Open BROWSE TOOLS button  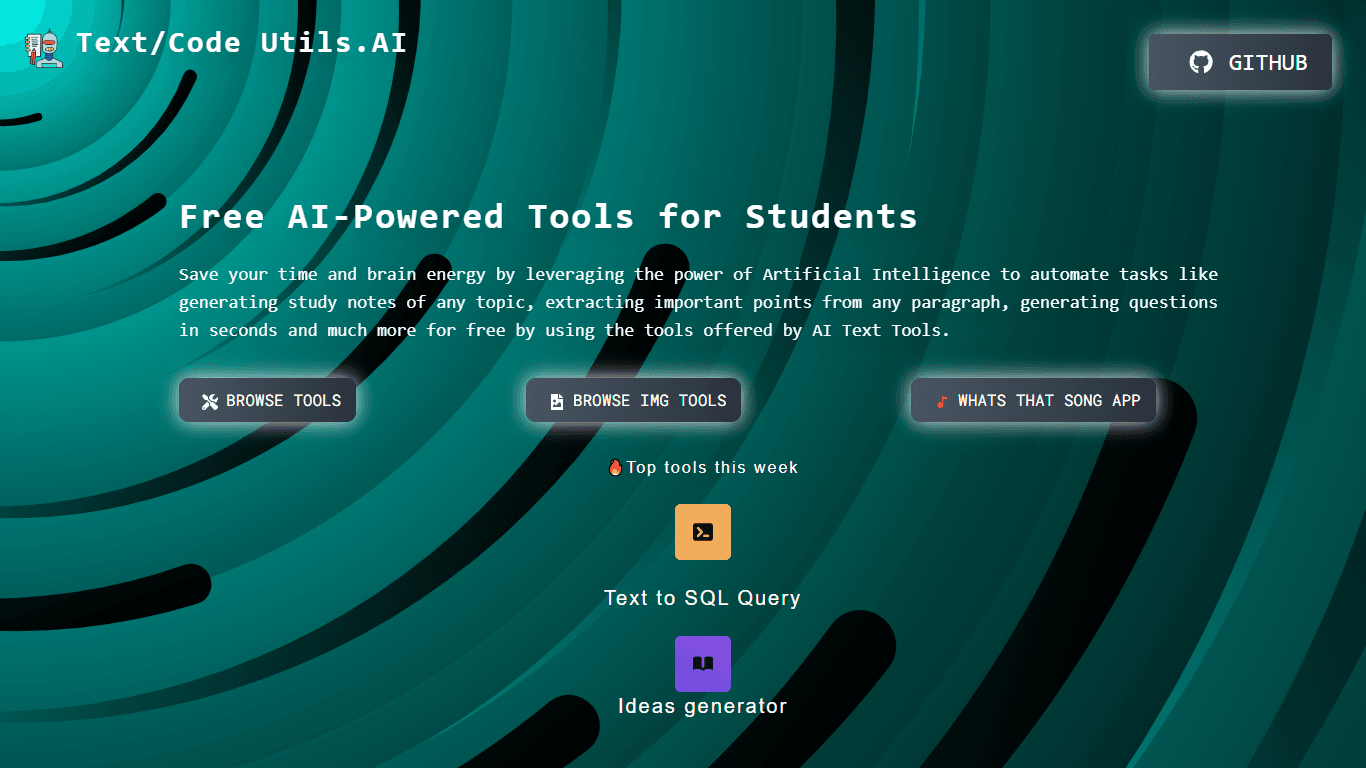click(267, 400)
